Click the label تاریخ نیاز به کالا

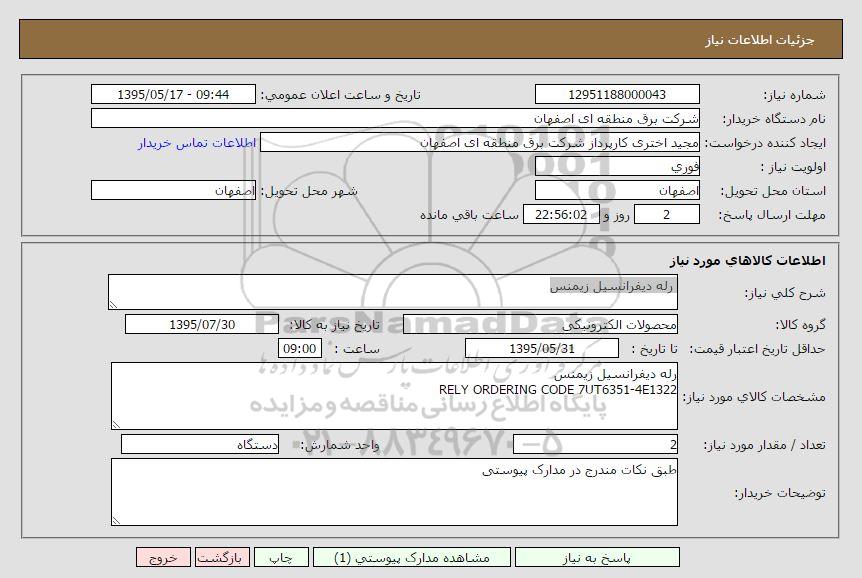pos(335,325)
